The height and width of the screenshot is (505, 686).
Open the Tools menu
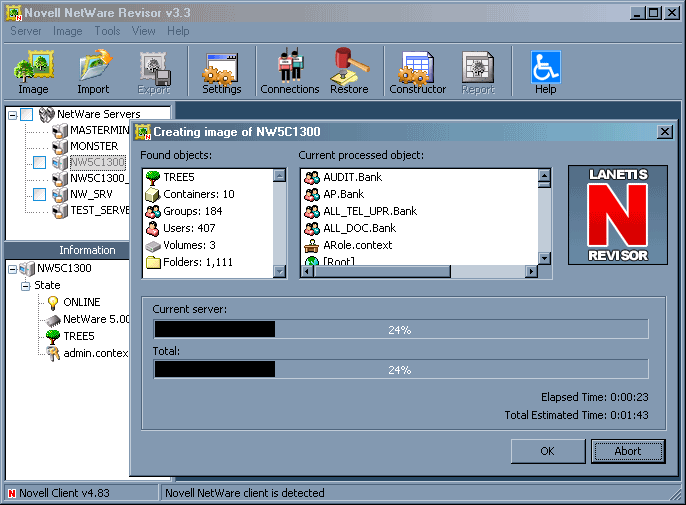coord(107,31)
